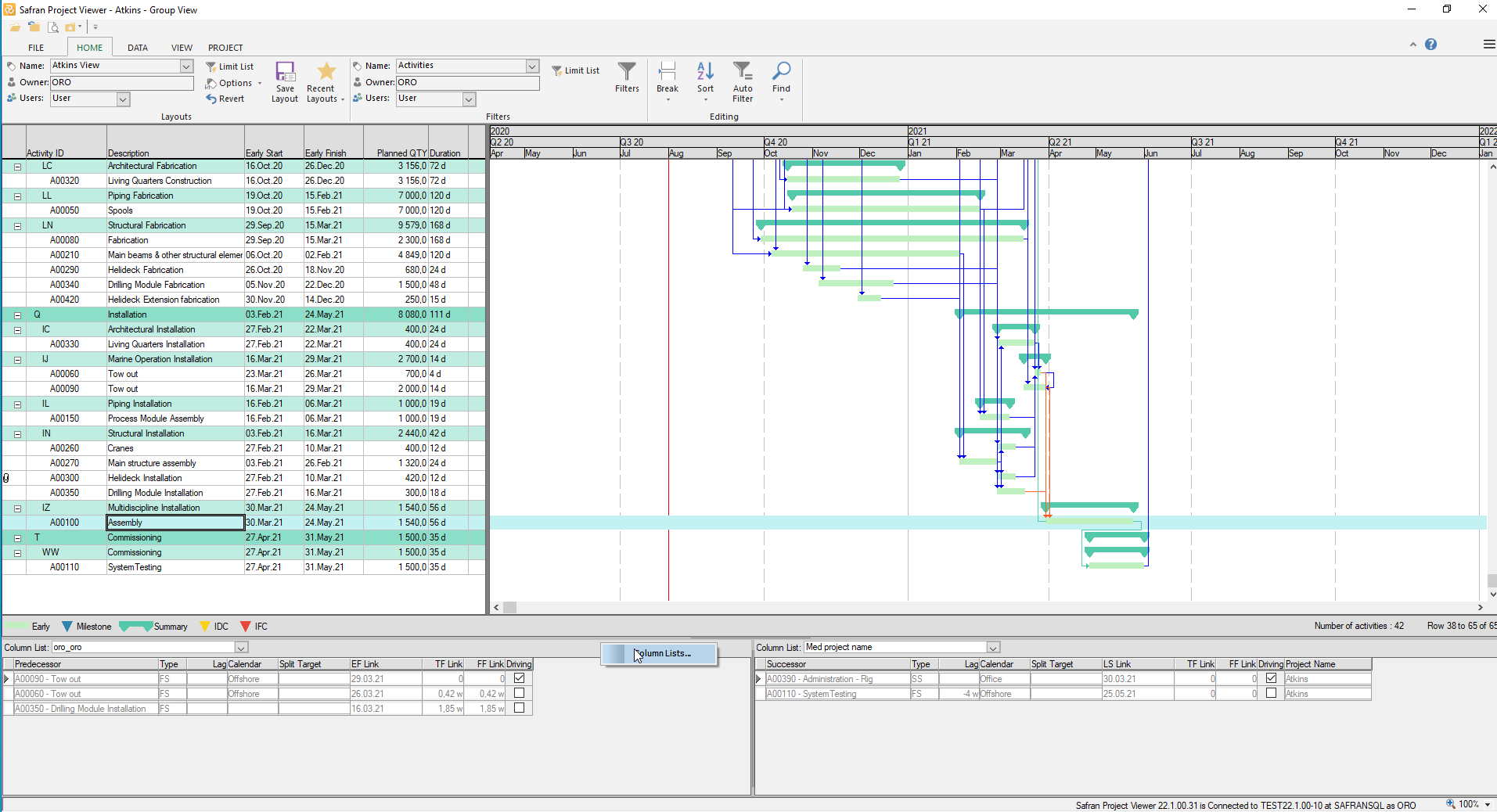Open the filter Name dropdown showing Activities
This screenshot has height=812, width=1497.
(532, 66)
